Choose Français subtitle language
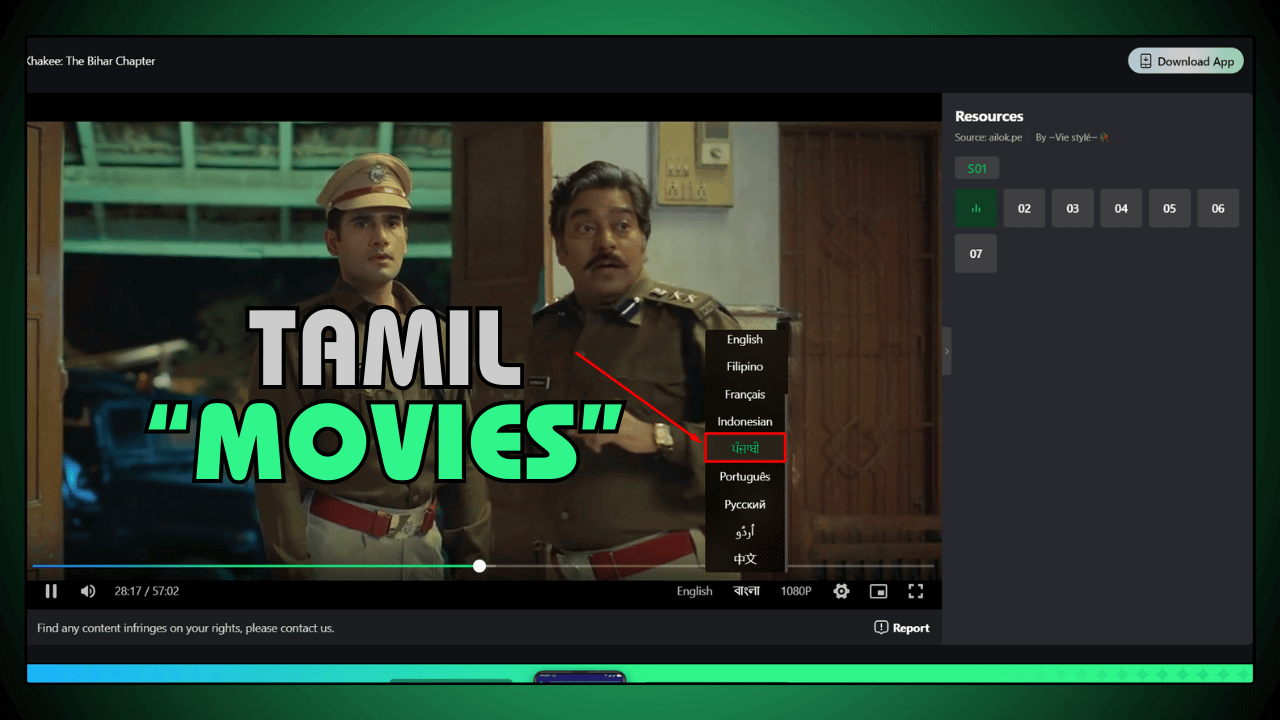Image resolution: width=1280 pixels, height=720 pixels. (x=745, y=395)
